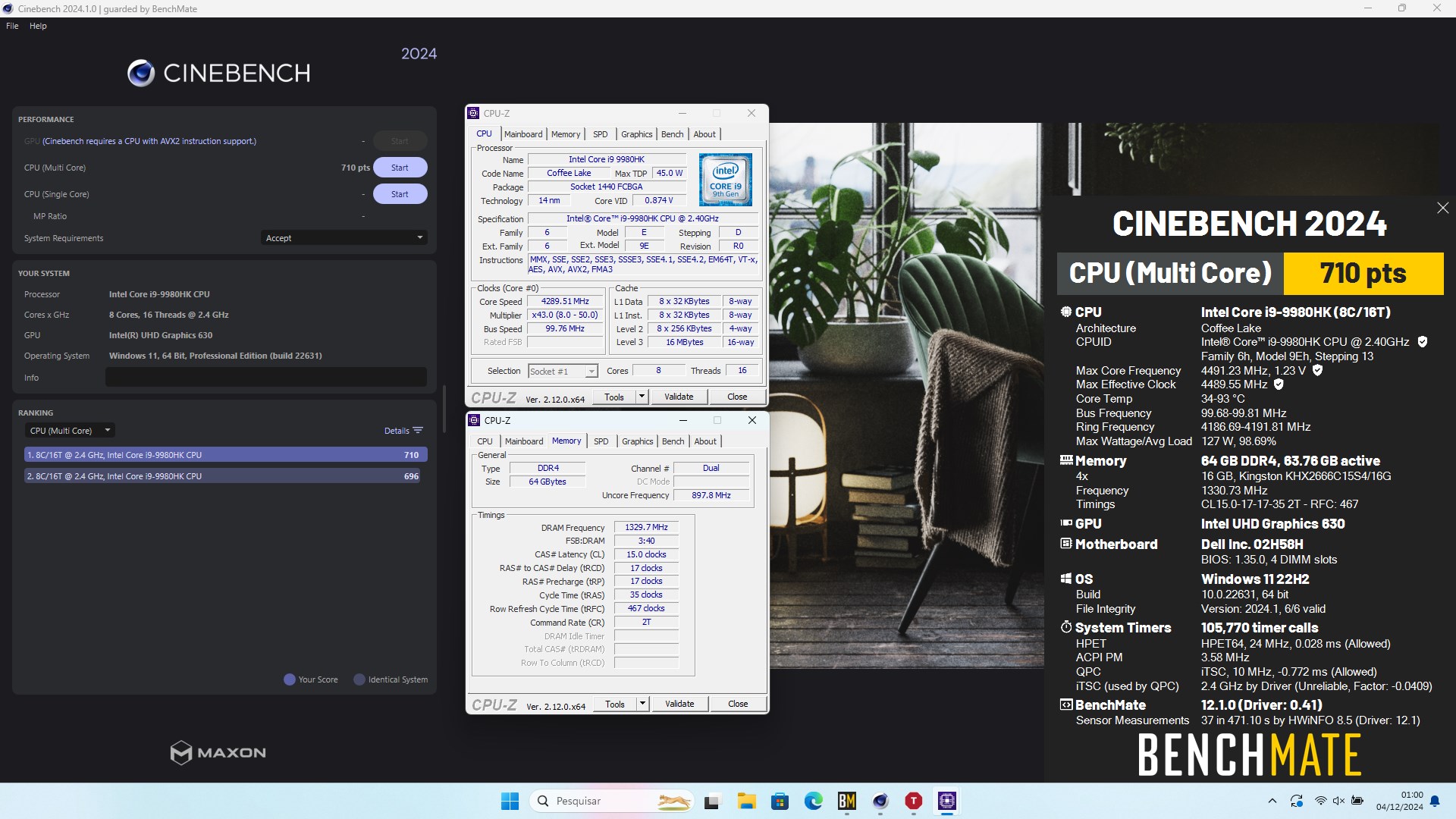Open sync update tray icon
This screenshot has width=1456, height=819.
coord(1297,801)
